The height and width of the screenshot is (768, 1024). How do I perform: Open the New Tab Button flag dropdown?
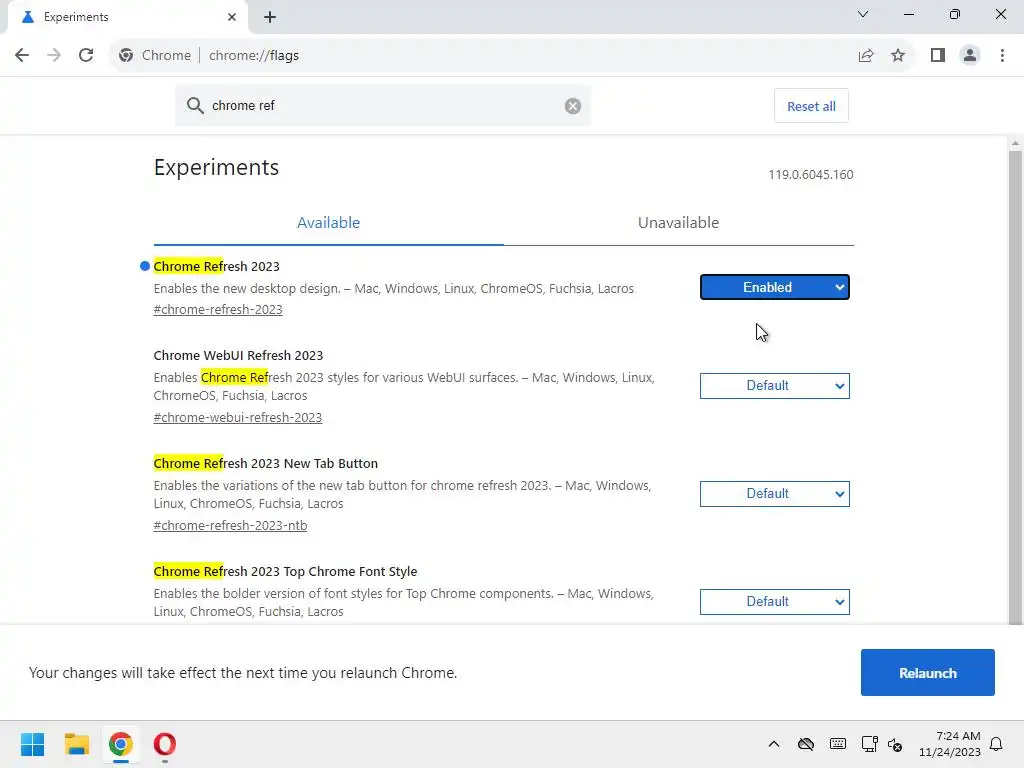pos(775,494)
